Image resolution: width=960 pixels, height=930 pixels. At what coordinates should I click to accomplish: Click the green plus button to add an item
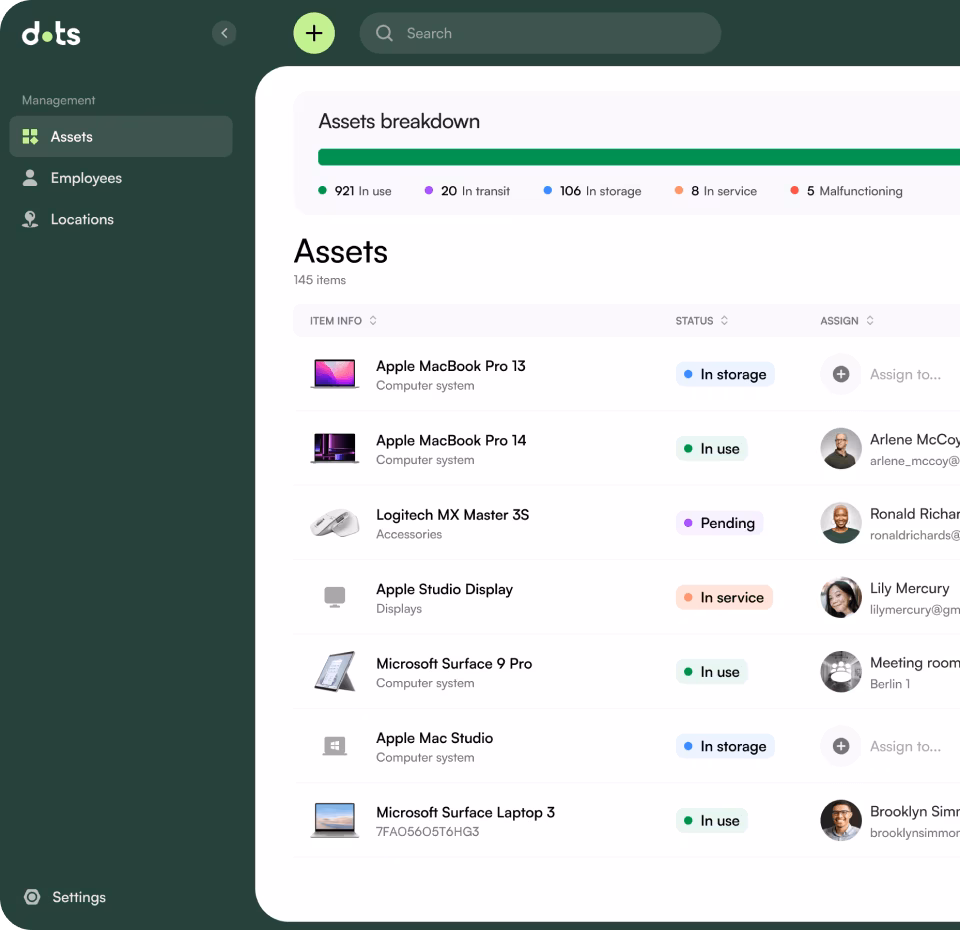click(313, 33)
